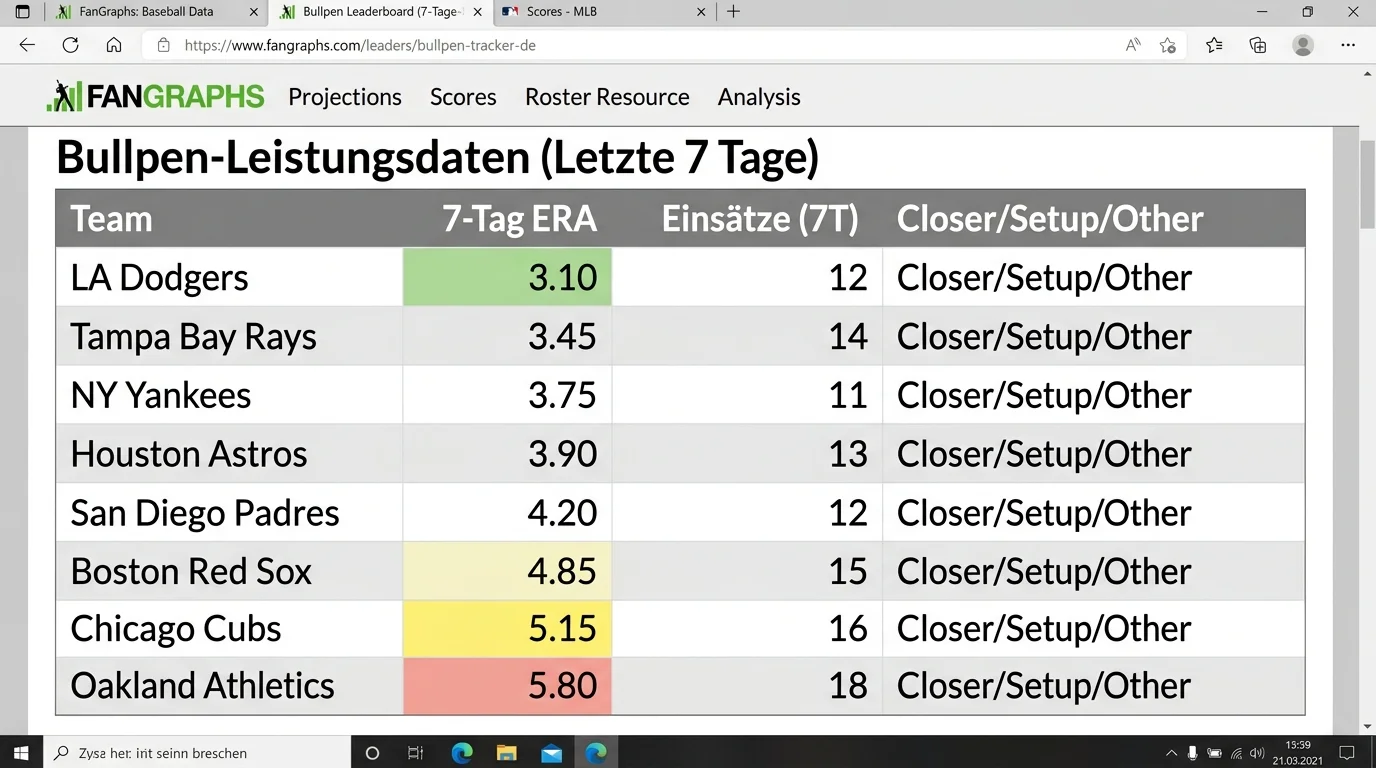Image resolution: width=1376 pixels, height=768 pixels.
Task: Open a new browser tab
Action: 733,12
